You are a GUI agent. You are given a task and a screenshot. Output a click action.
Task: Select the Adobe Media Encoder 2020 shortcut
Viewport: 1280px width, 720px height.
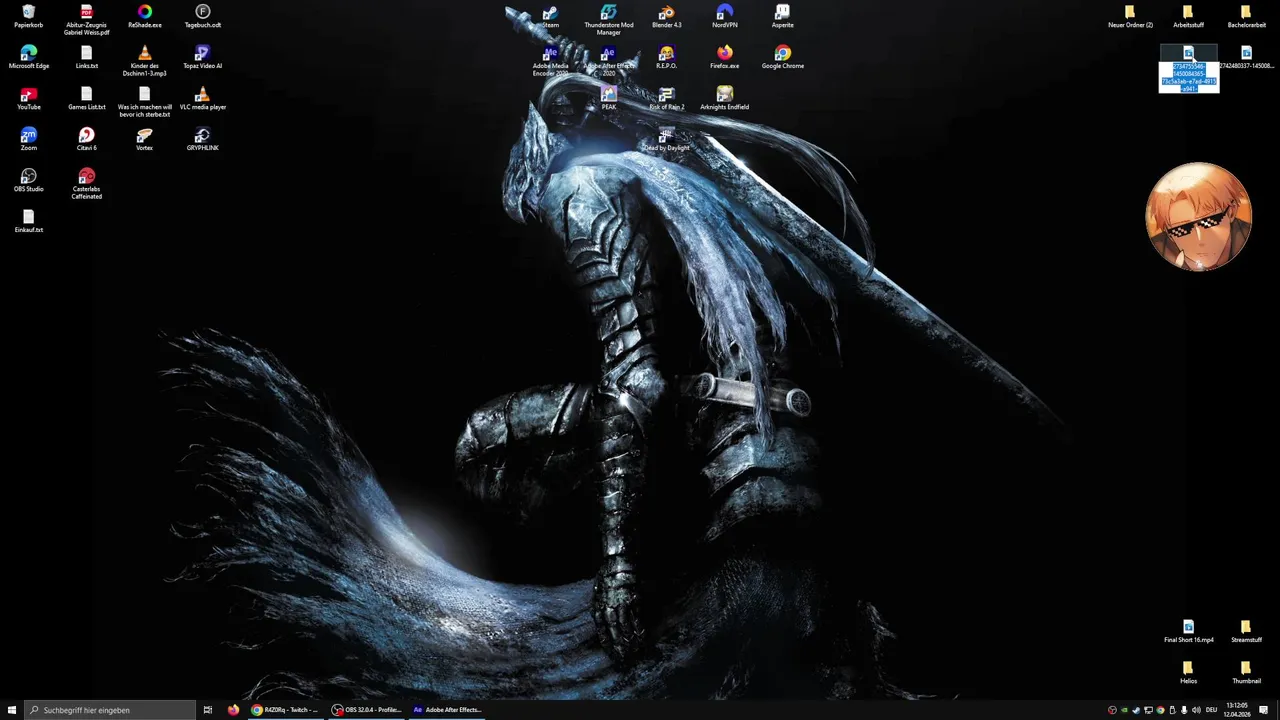[x=550, y=61]
